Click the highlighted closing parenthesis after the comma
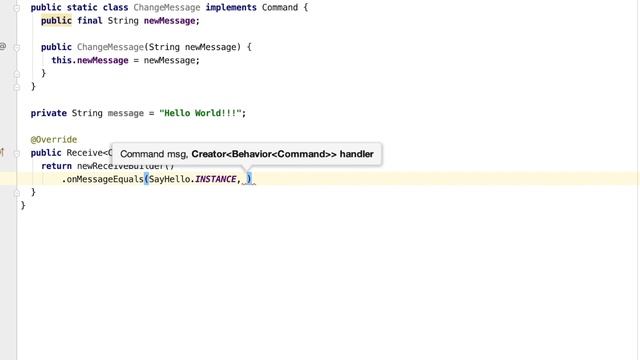The width and height of the screenshot is (640, 360). pos(249,179)
